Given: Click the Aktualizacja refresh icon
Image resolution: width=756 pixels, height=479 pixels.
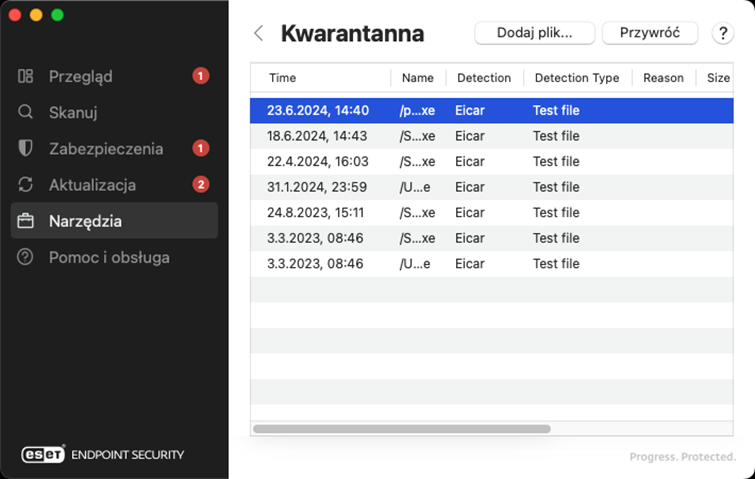Looking at the screenshot, I should coord(26,184).
